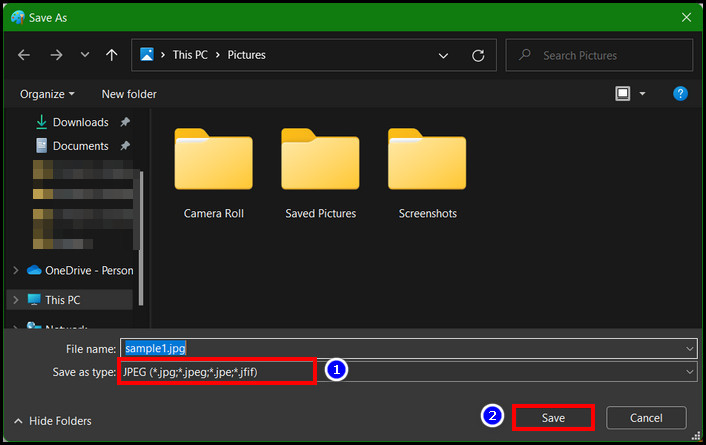Select This PC in the address path

(190, 55)
